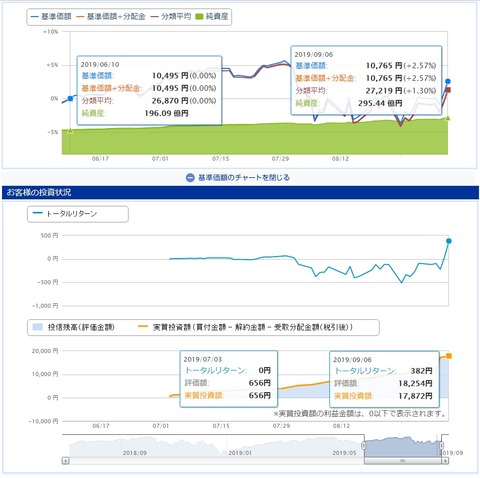Click the 295.44 億円 純資産 value
The image size is (480, 478).
[x=380, y=103]
